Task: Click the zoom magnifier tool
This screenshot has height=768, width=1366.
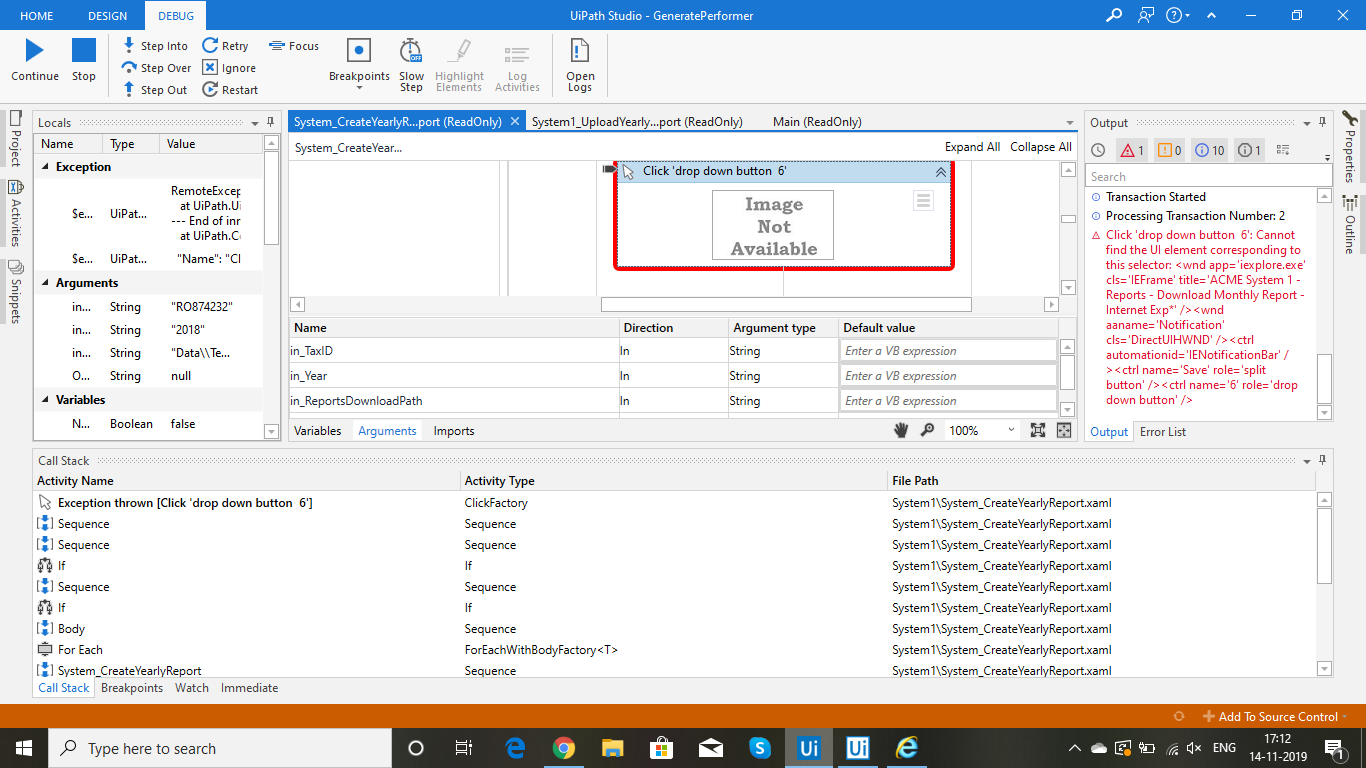Action: (928, 430)
